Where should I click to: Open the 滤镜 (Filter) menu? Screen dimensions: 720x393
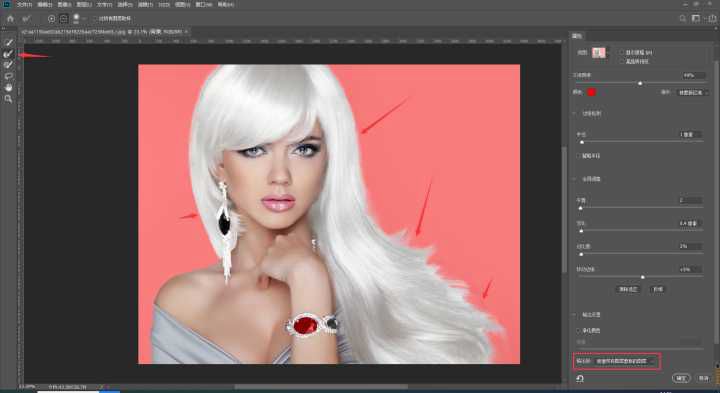[x=146, y=5]
